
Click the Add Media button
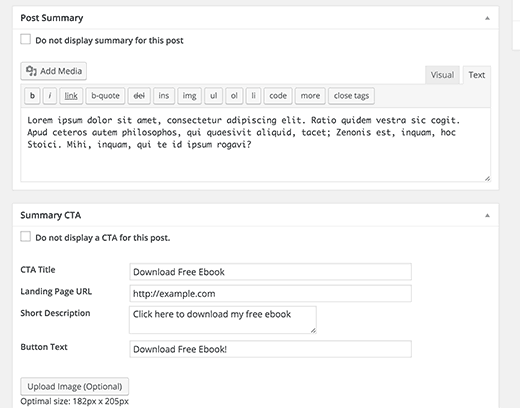click(54, 71)
